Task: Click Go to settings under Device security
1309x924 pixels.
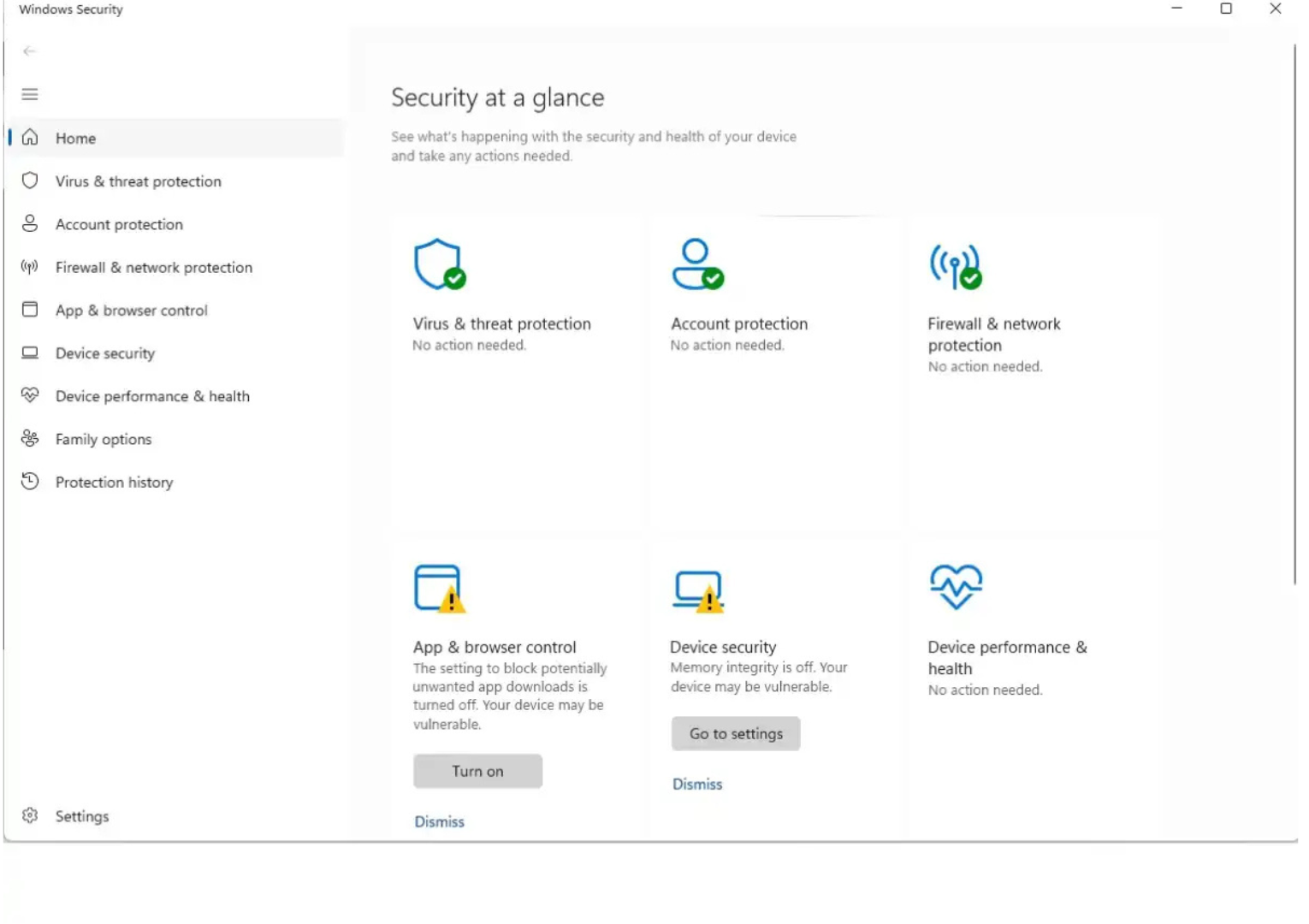Action: [x=735, y=733]
